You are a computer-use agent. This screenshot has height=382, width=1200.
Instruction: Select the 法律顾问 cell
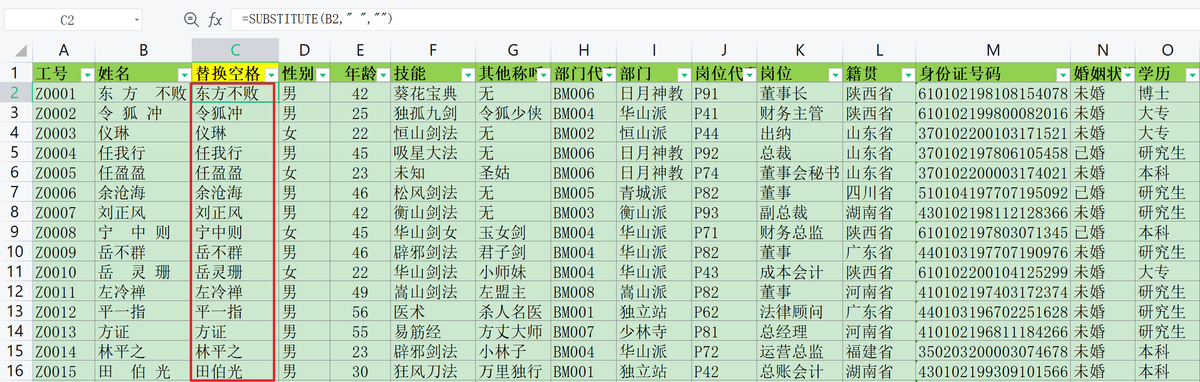tap(799, 311)
